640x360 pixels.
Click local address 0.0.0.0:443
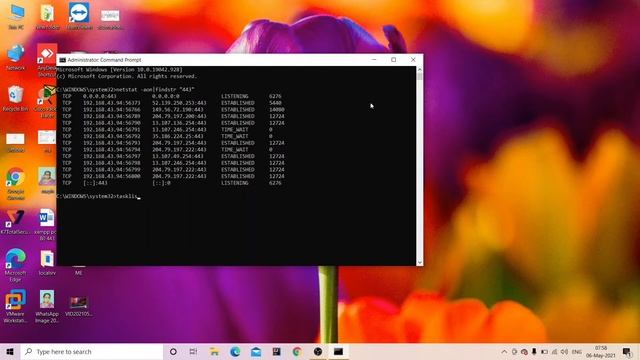tap(100, 96)
